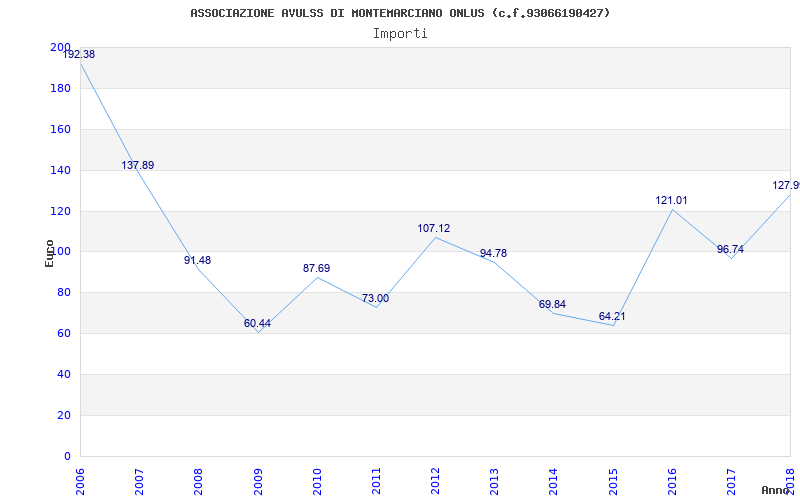Click the 2011 x-axis year label
800x500 pixels.
(376, 481)
